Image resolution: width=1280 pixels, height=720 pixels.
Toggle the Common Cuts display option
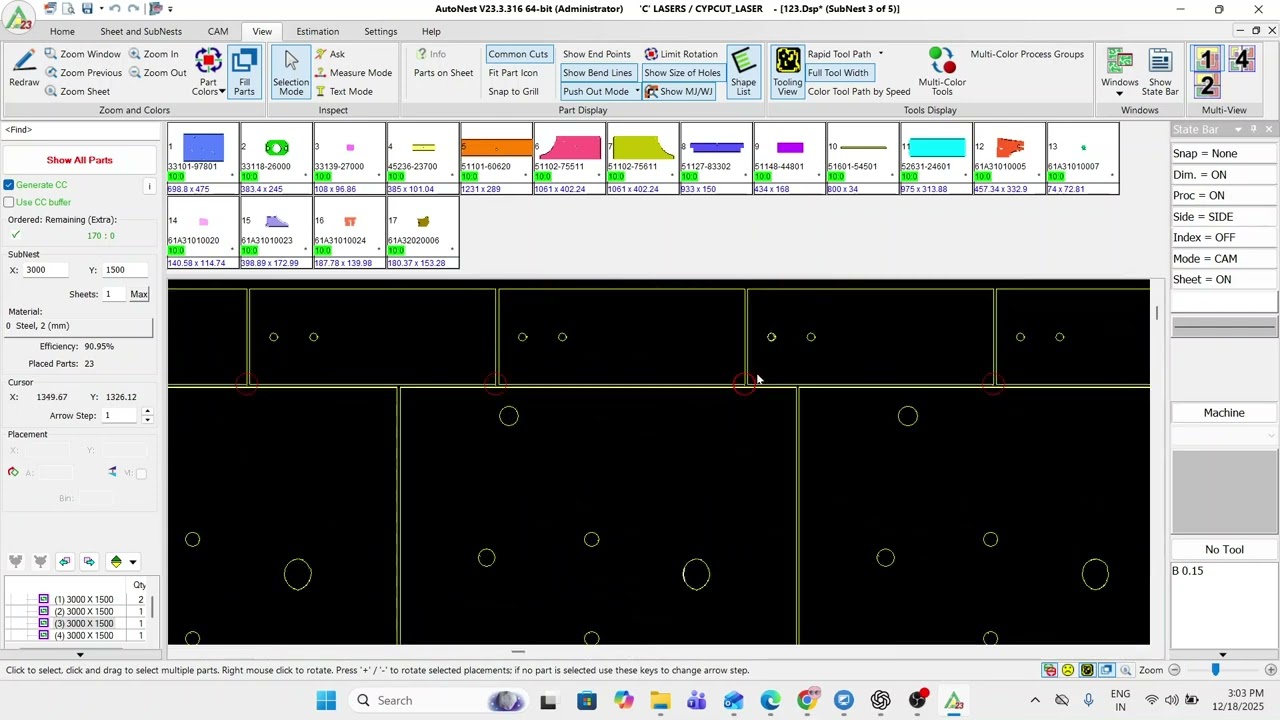click(518, 54)
